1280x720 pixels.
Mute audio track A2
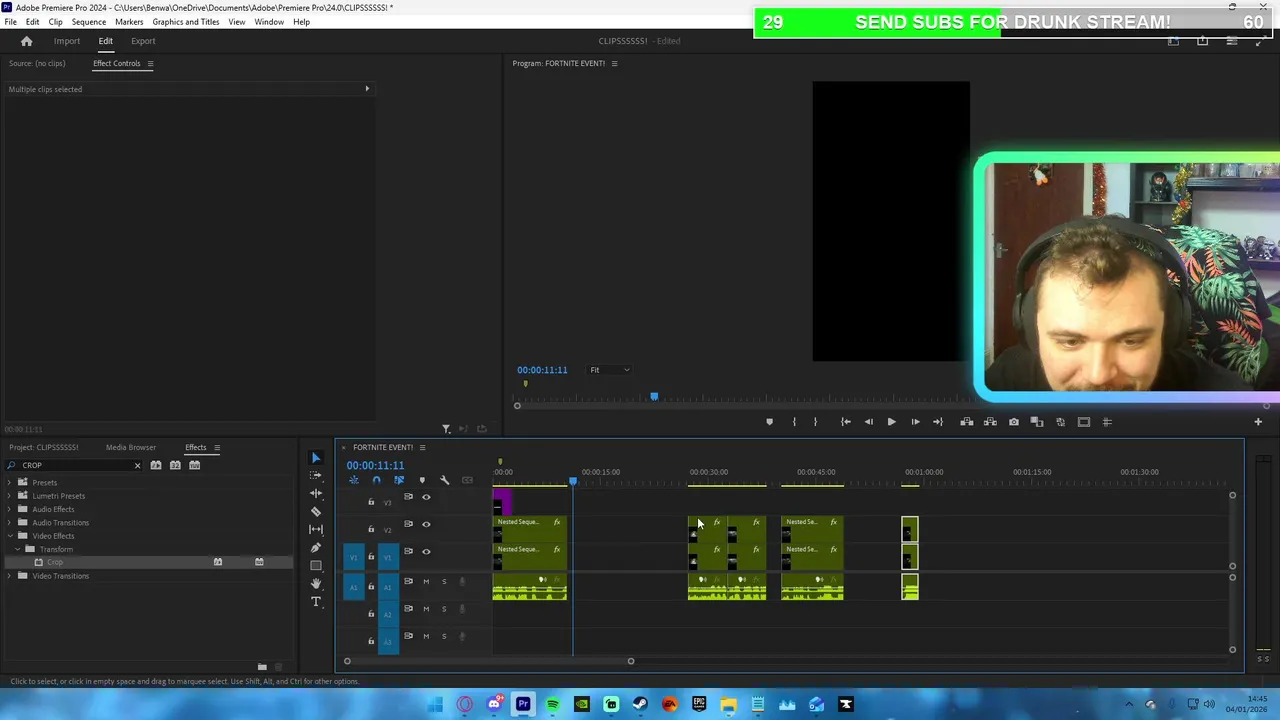pos(426,609)
